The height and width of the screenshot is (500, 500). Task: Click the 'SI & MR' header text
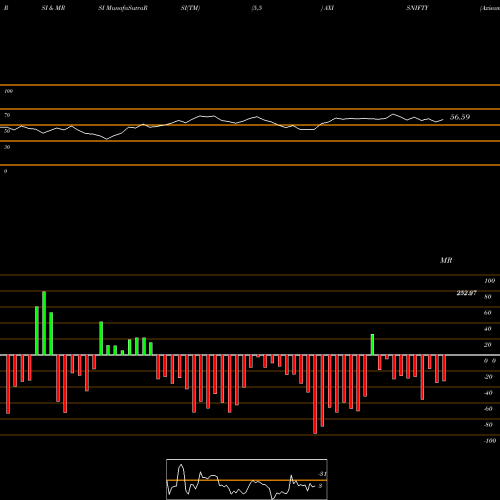[x=53, y=8]
